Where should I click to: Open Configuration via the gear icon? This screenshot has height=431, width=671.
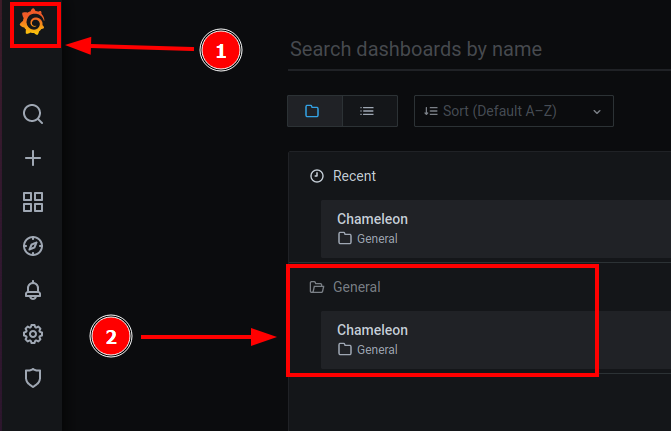33,334
